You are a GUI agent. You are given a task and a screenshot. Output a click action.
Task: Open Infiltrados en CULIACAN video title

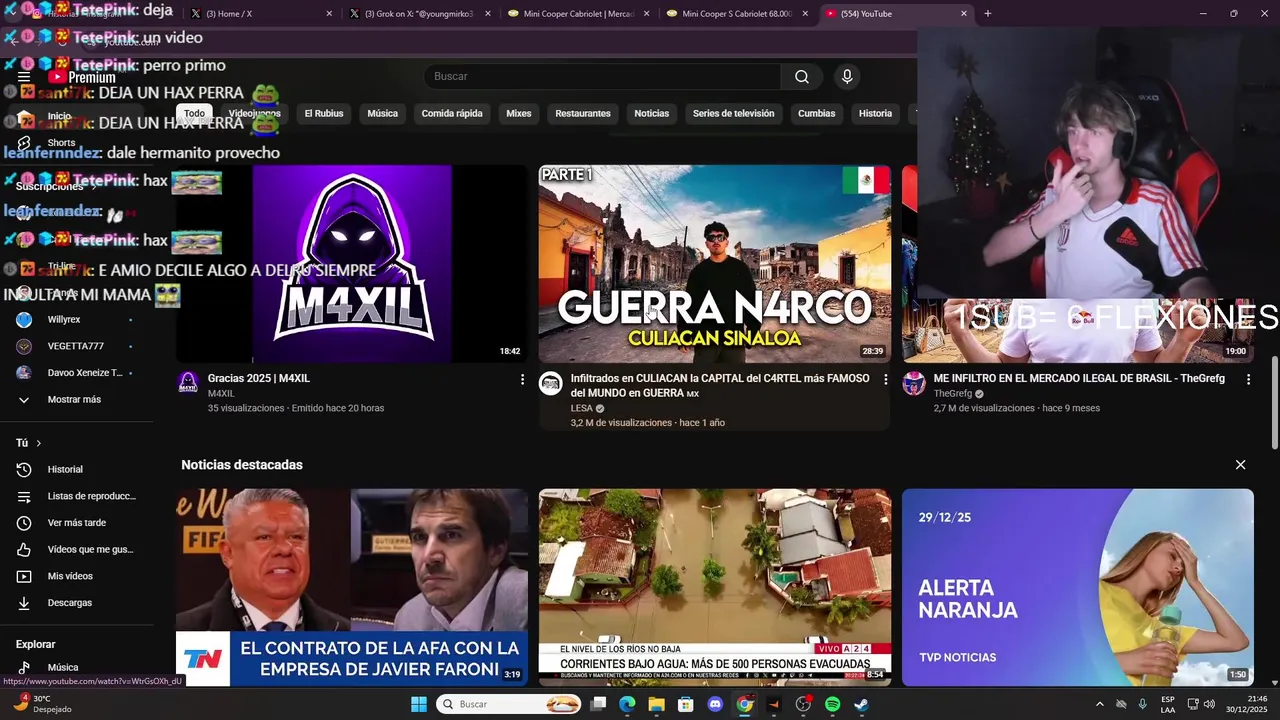pyautogui.click(x=720, y=386)
